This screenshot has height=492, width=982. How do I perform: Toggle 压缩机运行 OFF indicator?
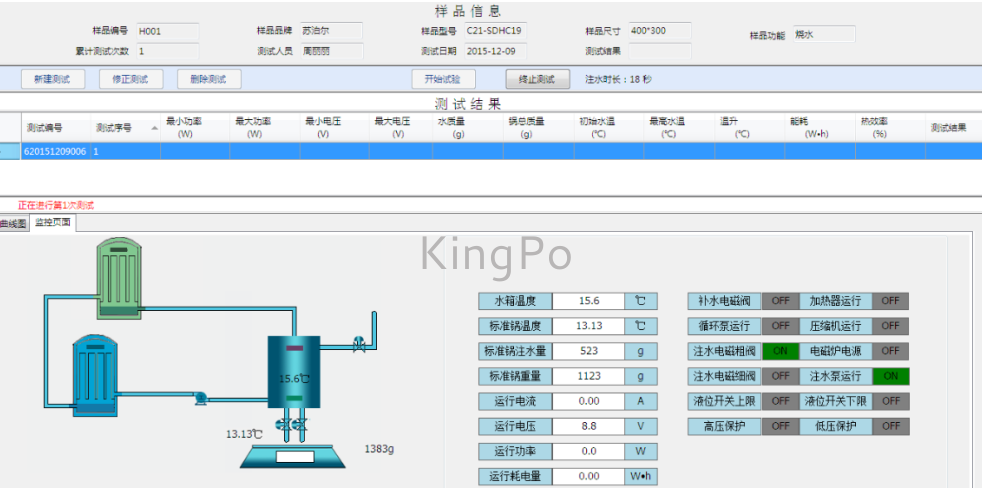[890, 326]
